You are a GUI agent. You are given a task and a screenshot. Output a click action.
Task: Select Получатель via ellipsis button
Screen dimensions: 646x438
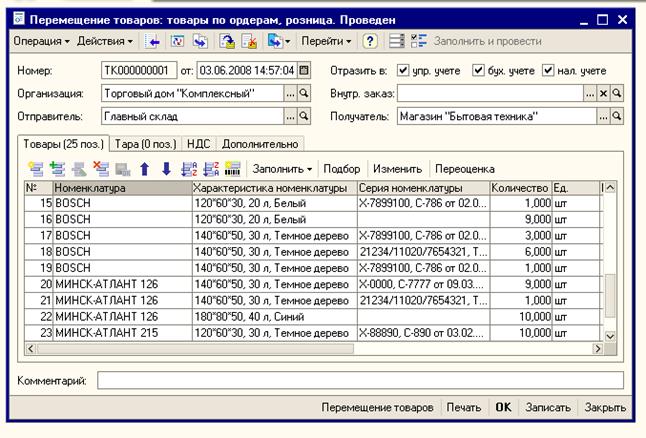(604, 116)
